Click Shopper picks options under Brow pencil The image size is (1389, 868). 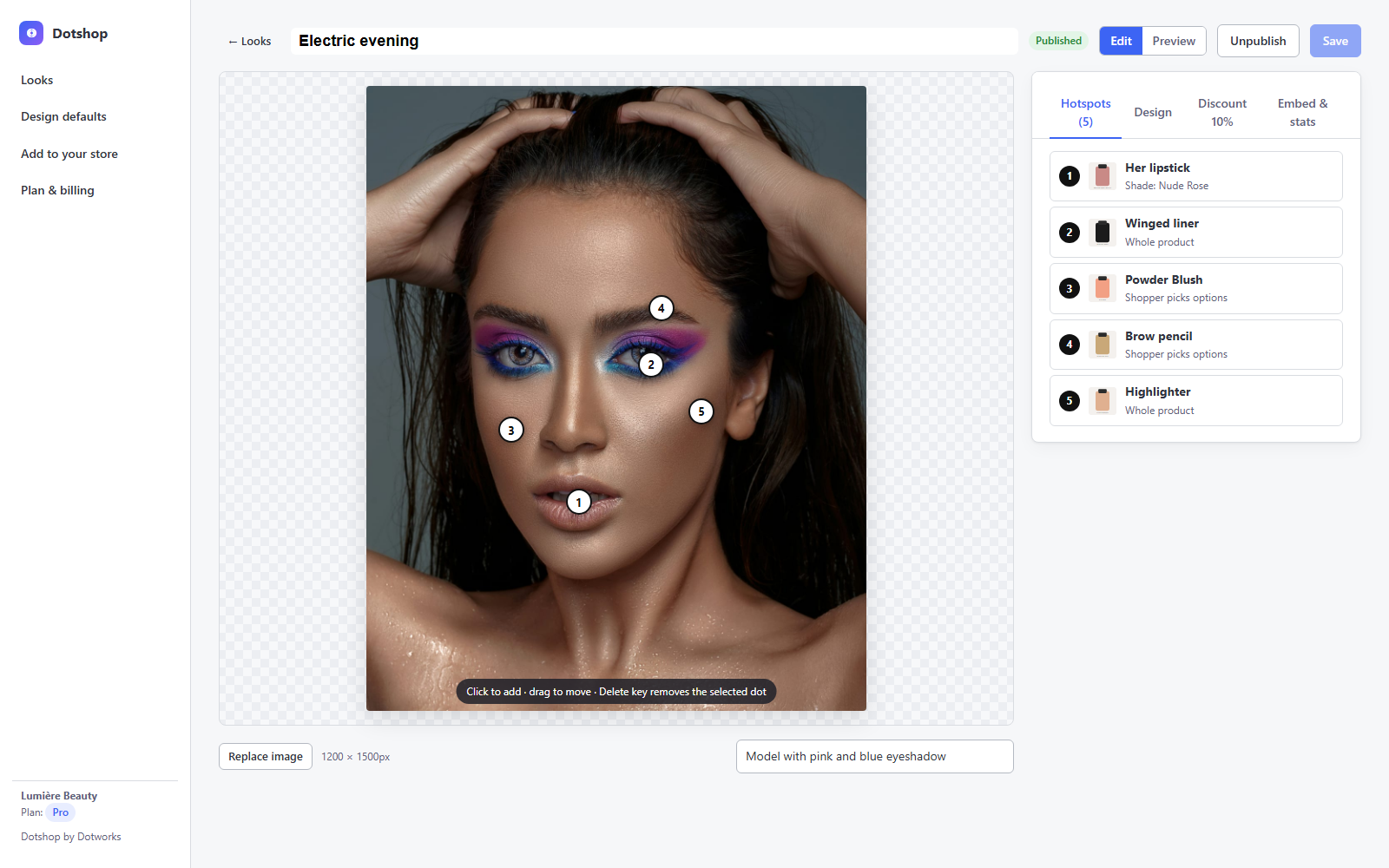coord(1176,354)
